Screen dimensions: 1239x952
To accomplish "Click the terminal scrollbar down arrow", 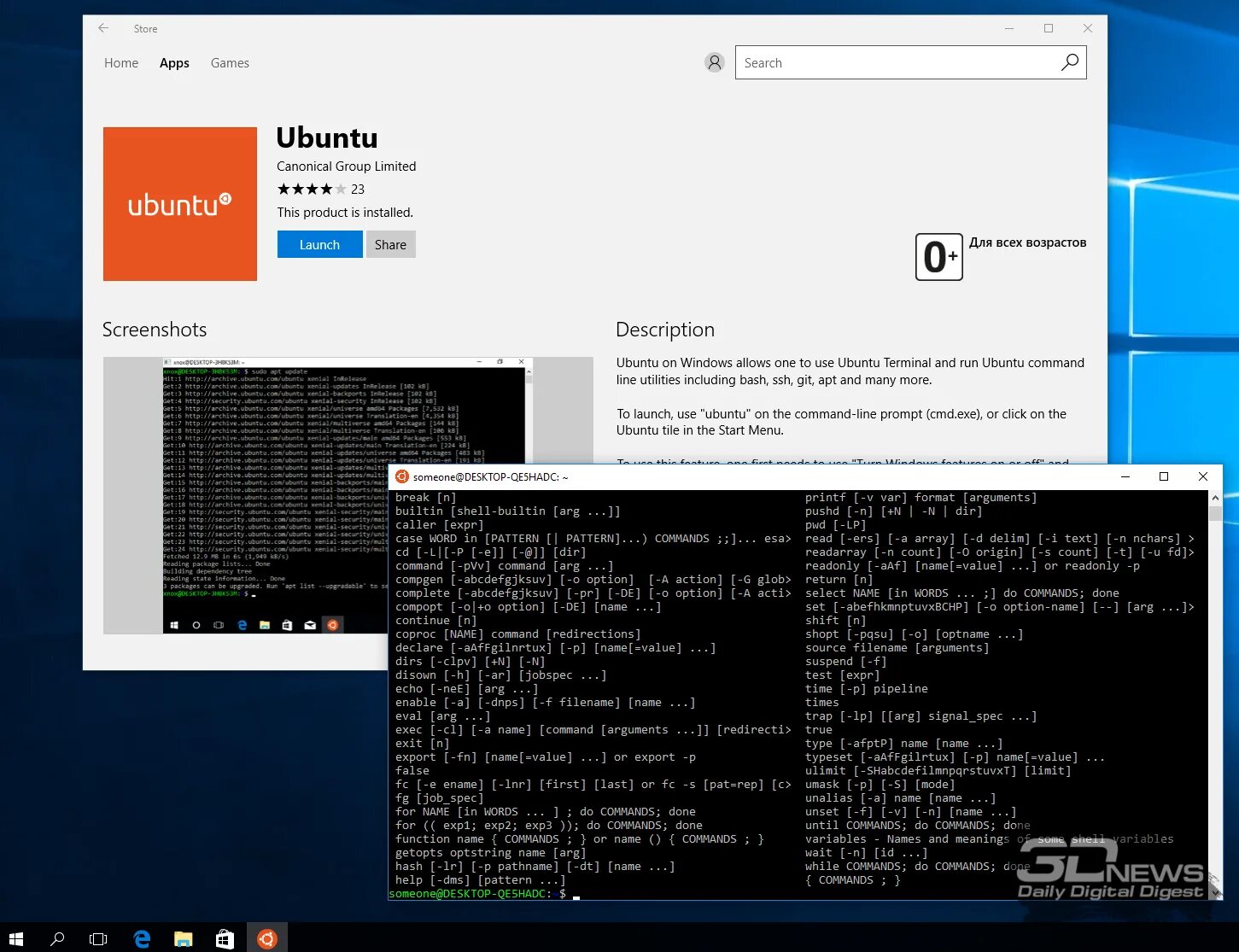I will 1215,892.
